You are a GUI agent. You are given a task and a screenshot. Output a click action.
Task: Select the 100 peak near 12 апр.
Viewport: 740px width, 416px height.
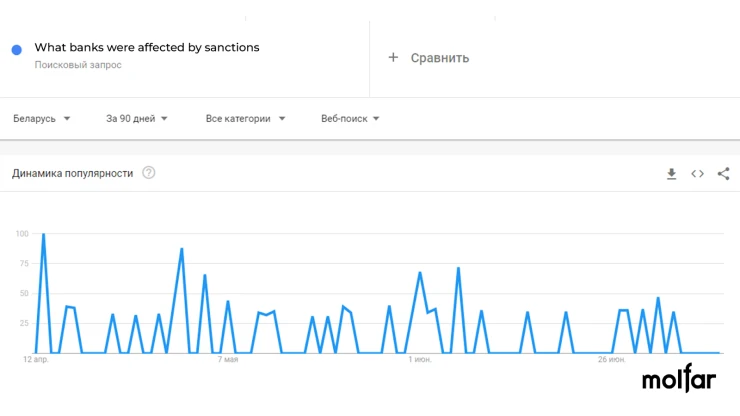coord(43,234)
